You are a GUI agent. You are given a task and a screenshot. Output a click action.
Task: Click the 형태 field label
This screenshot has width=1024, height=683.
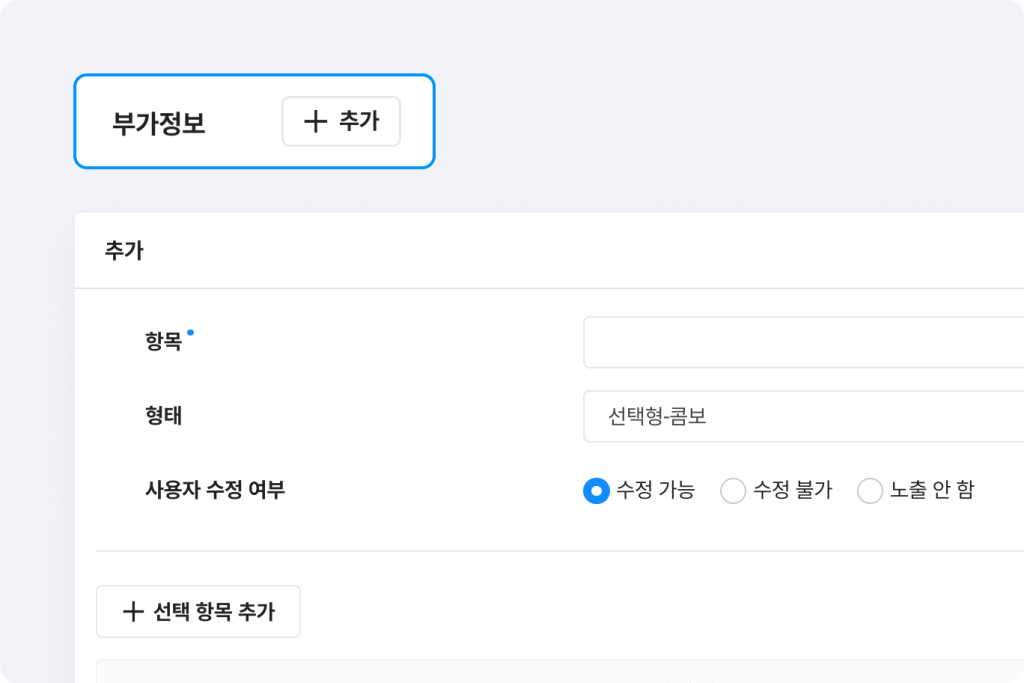pyautogui.click(x=163, y=416)
